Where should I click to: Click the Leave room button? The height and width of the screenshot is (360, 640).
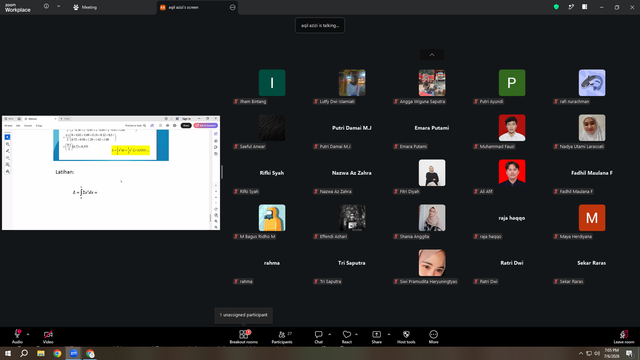624,337
